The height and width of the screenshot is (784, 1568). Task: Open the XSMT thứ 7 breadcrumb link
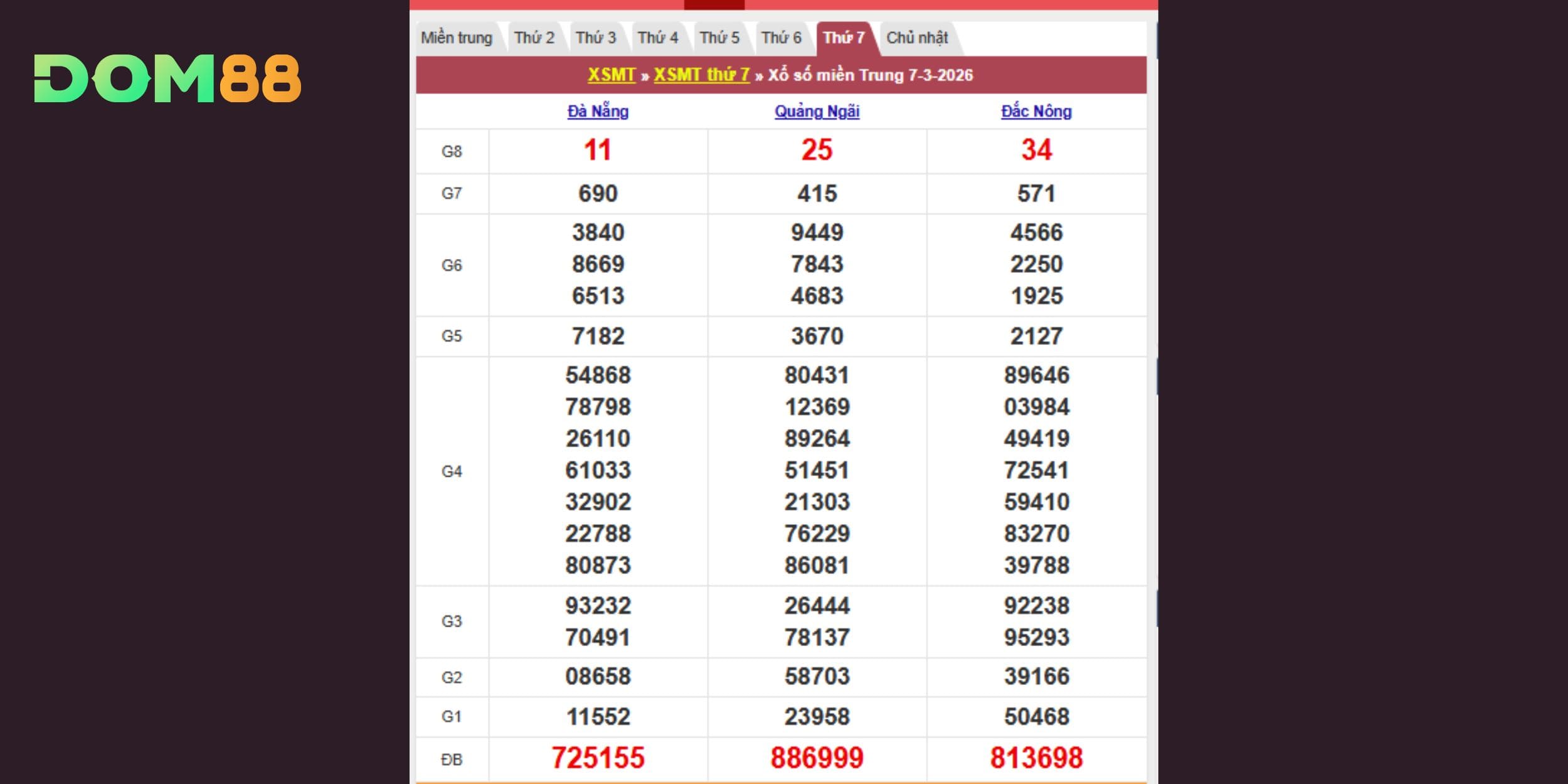click(x=701, y=75)
